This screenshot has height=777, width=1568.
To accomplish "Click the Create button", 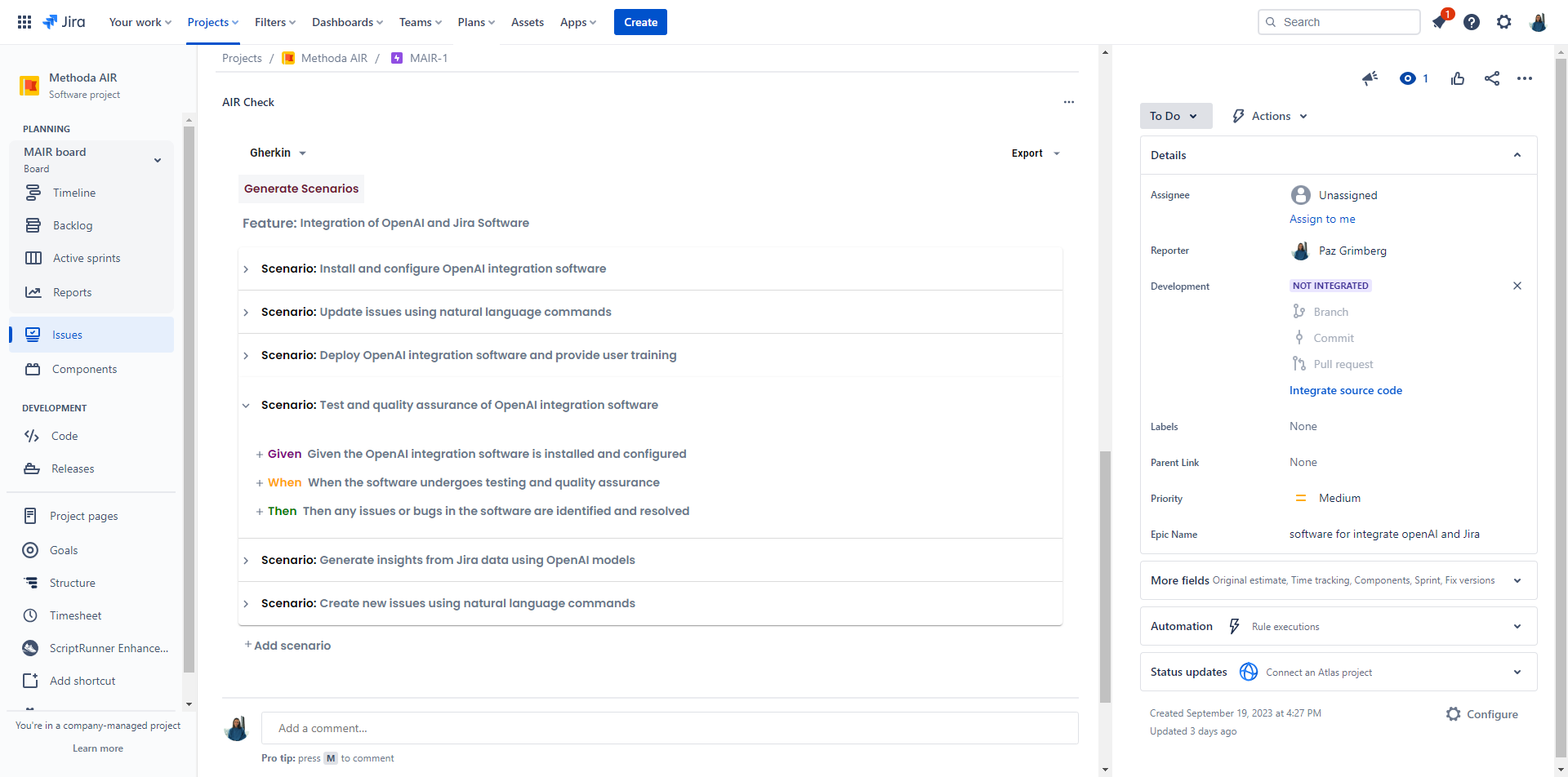I will 640,22.
